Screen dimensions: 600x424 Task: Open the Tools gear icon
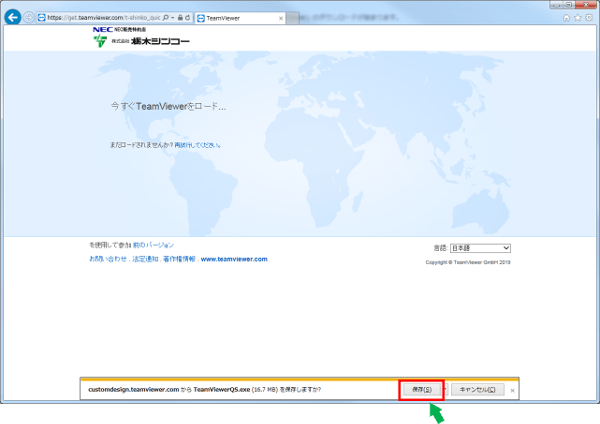click(x=589, y=18)
